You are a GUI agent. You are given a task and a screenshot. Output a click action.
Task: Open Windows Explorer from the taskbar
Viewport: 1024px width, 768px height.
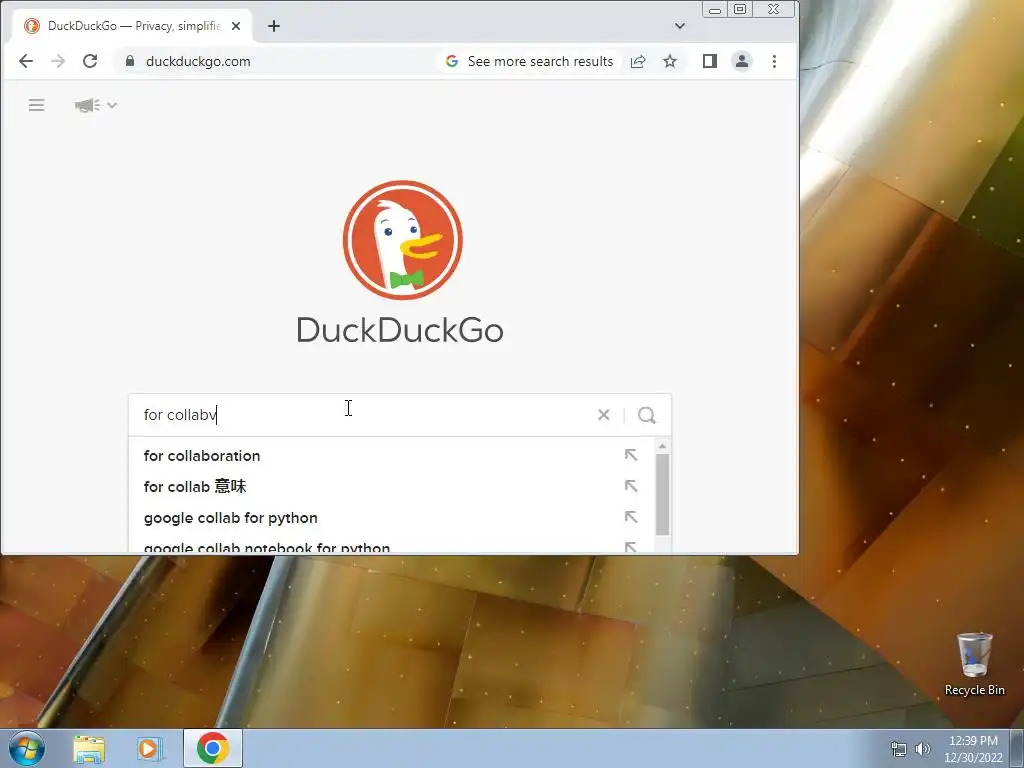pyautogui.click(x=89, y=749)
